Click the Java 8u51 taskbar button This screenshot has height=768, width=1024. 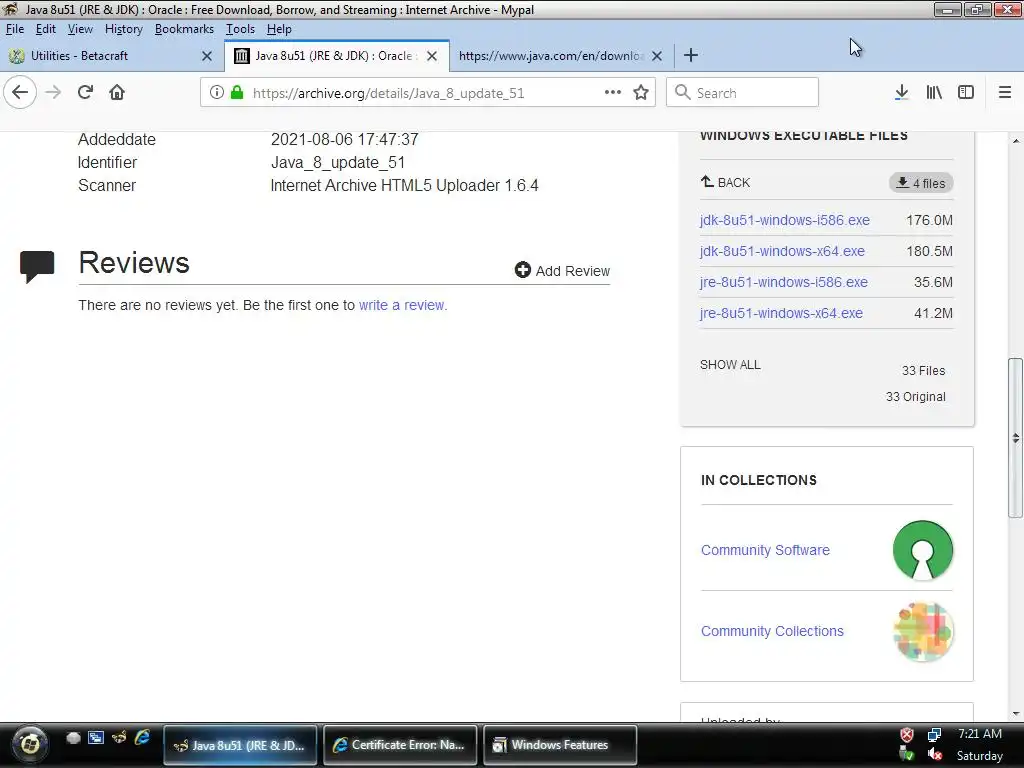pos(240,744)
